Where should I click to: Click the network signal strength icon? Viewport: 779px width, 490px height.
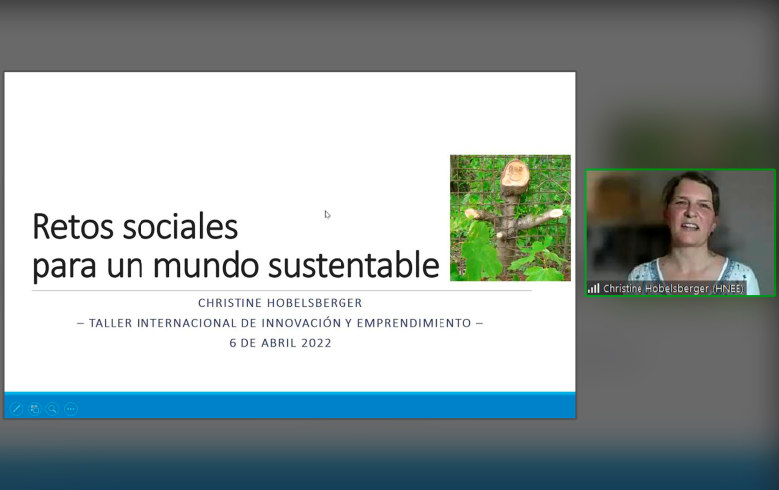point(594,288)
